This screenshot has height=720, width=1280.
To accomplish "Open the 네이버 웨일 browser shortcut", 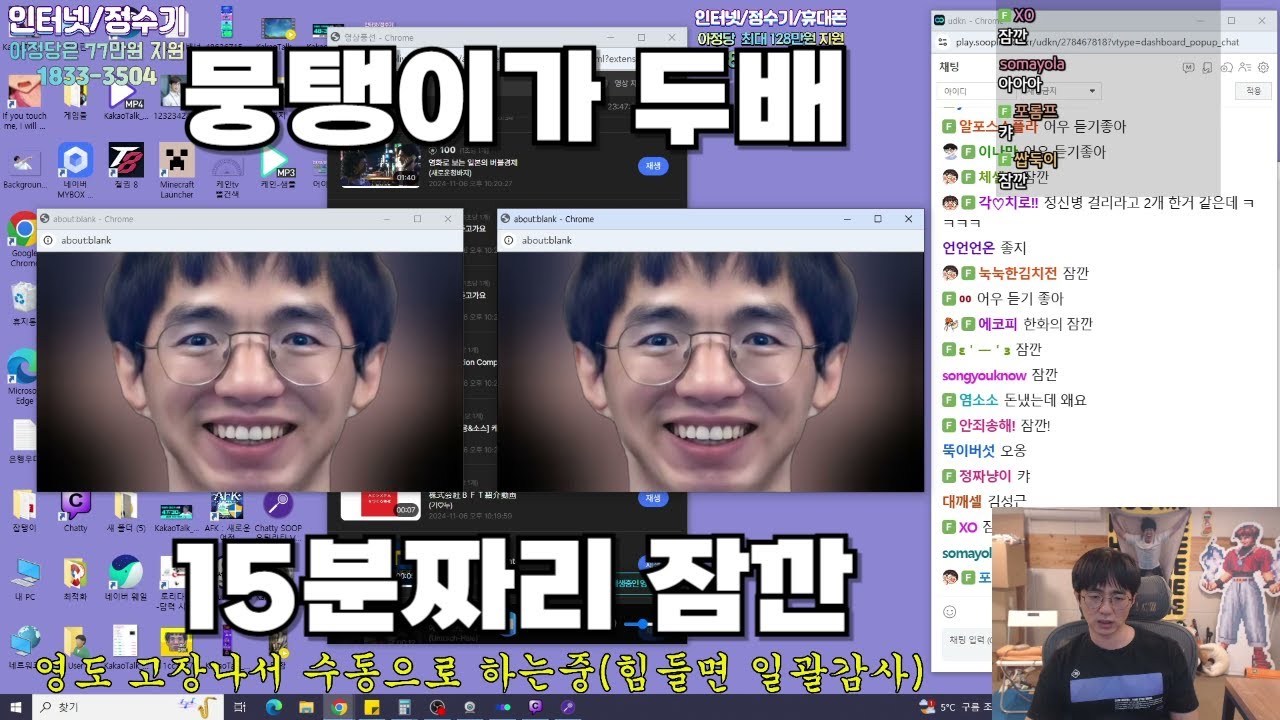I will [x=126, y=578].
